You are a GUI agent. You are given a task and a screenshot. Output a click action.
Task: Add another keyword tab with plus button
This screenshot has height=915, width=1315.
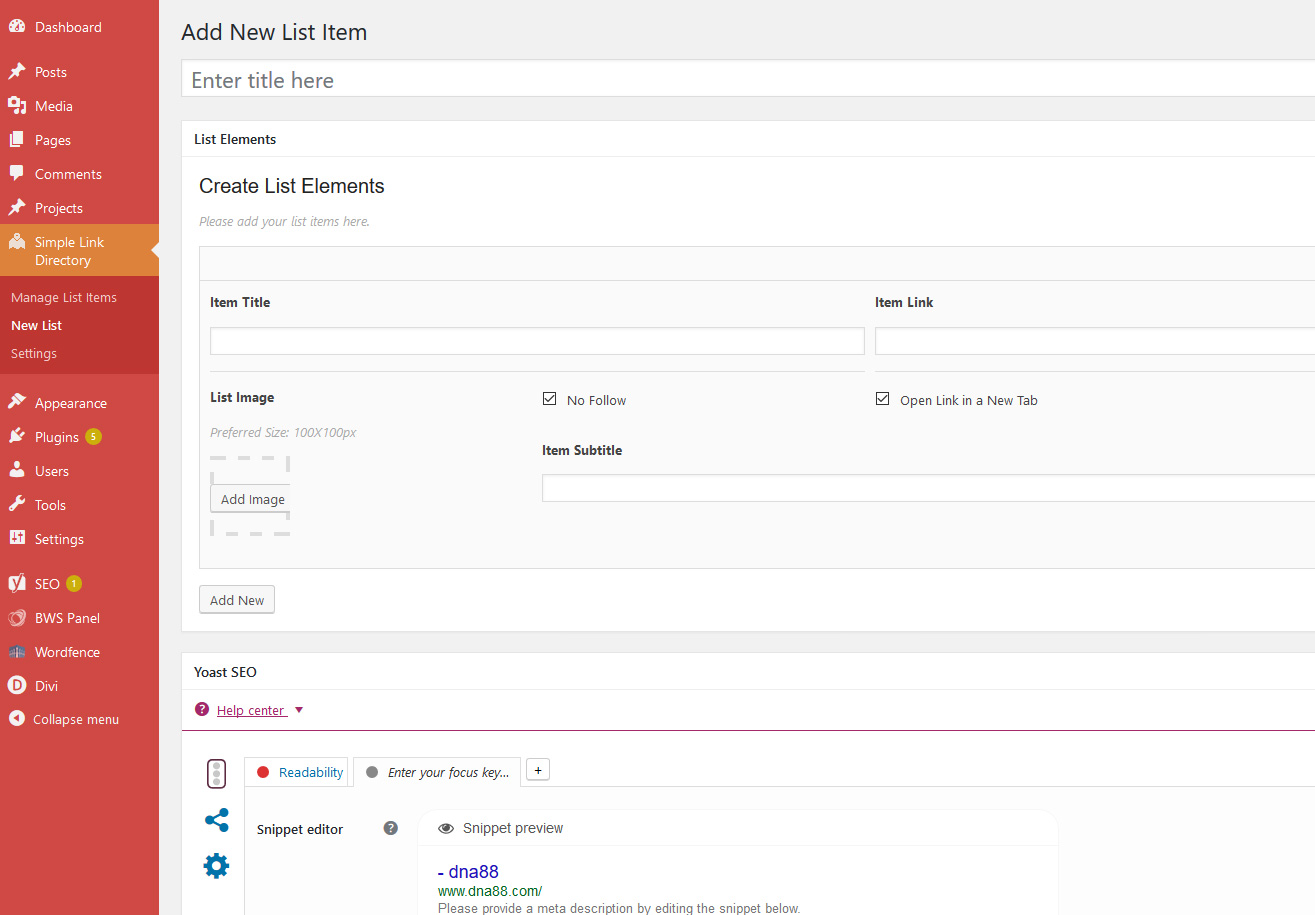(x=538, y=770)
